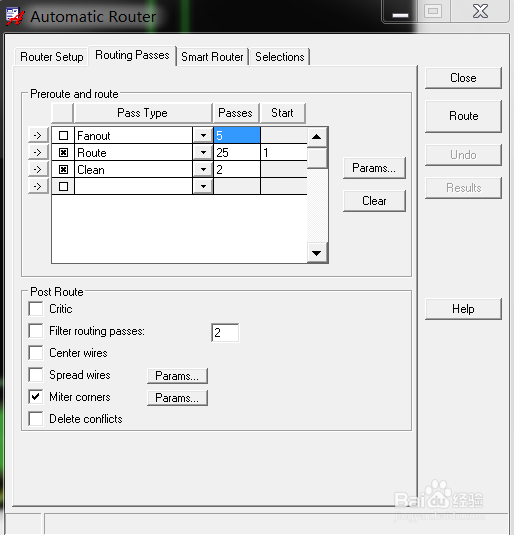Check Filter routing passes option
The width and height of the screenshot is (514, 535).
[36, 331]
